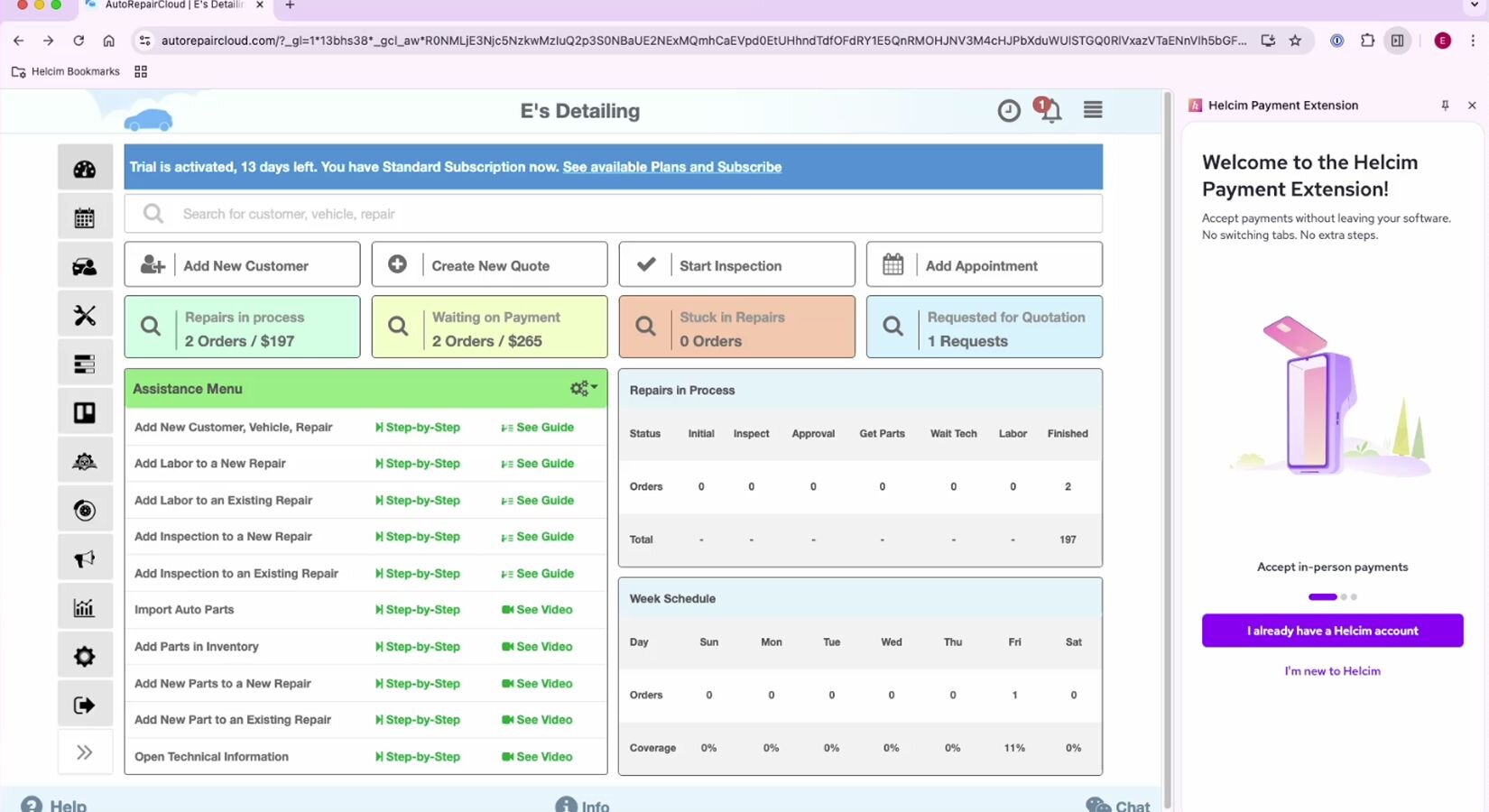Image resolution: width=1489 pixels, height=812 pixels.
Task: Expand the Assistance Menu gear dropdown
Action: (x=583, y=388)
